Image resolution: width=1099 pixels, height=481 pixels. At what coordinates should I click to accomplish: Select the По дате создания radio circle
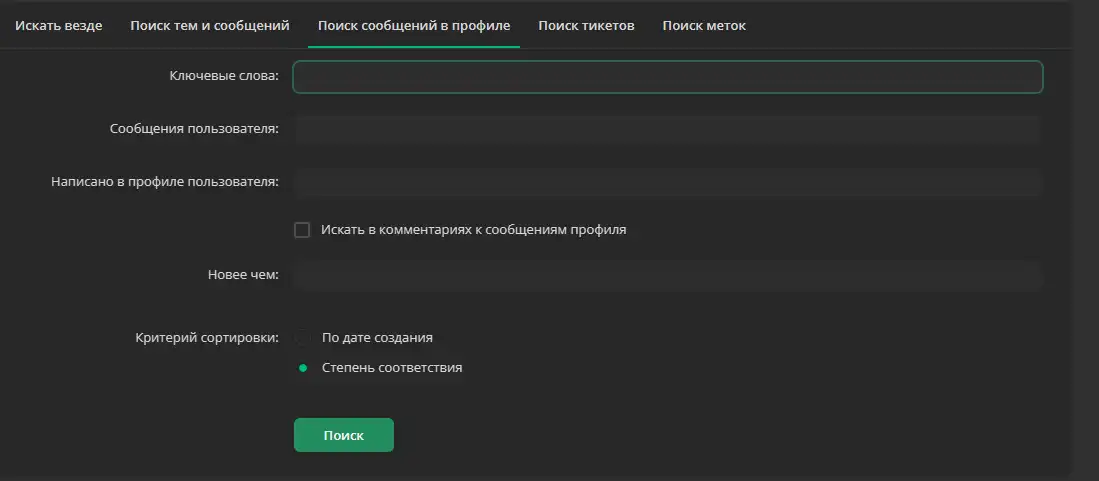pos(303,338)
